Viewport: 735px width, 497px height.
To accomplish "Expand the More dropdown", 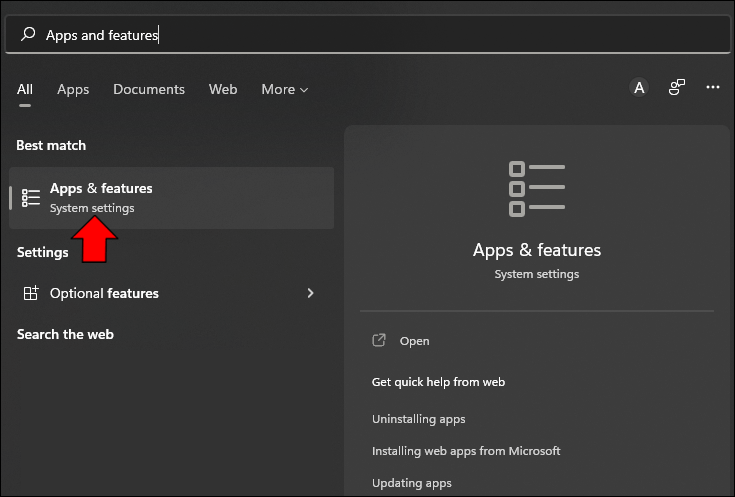I will [x=285, y=89].
